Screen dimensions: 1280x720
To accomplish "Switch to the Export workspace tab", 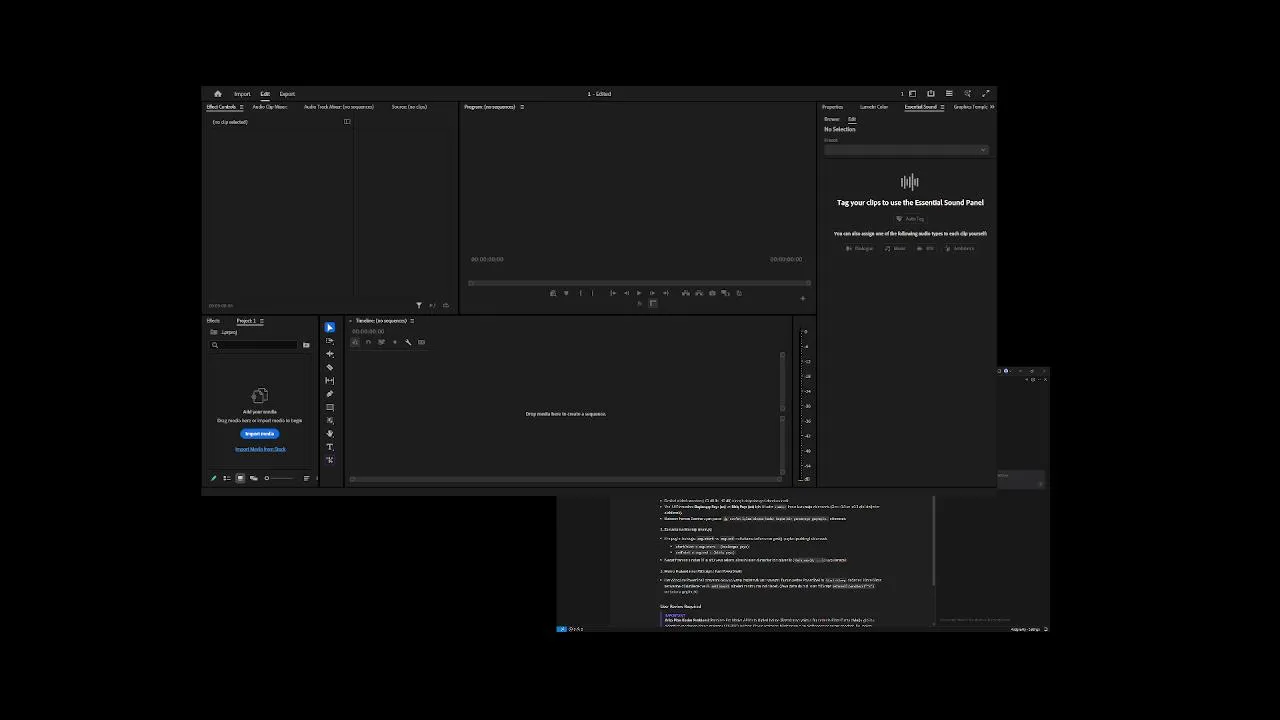I will 287,94.
